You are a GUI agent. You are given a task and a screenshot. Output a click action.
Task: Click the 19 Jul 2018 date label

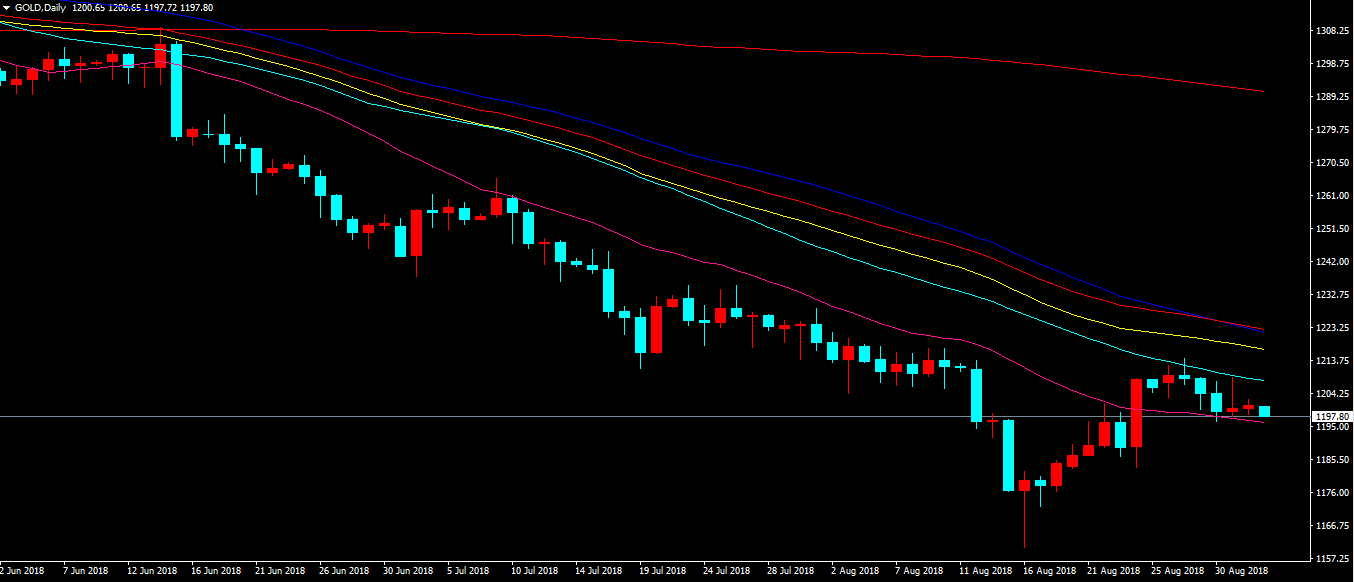[x=663, y=571]
